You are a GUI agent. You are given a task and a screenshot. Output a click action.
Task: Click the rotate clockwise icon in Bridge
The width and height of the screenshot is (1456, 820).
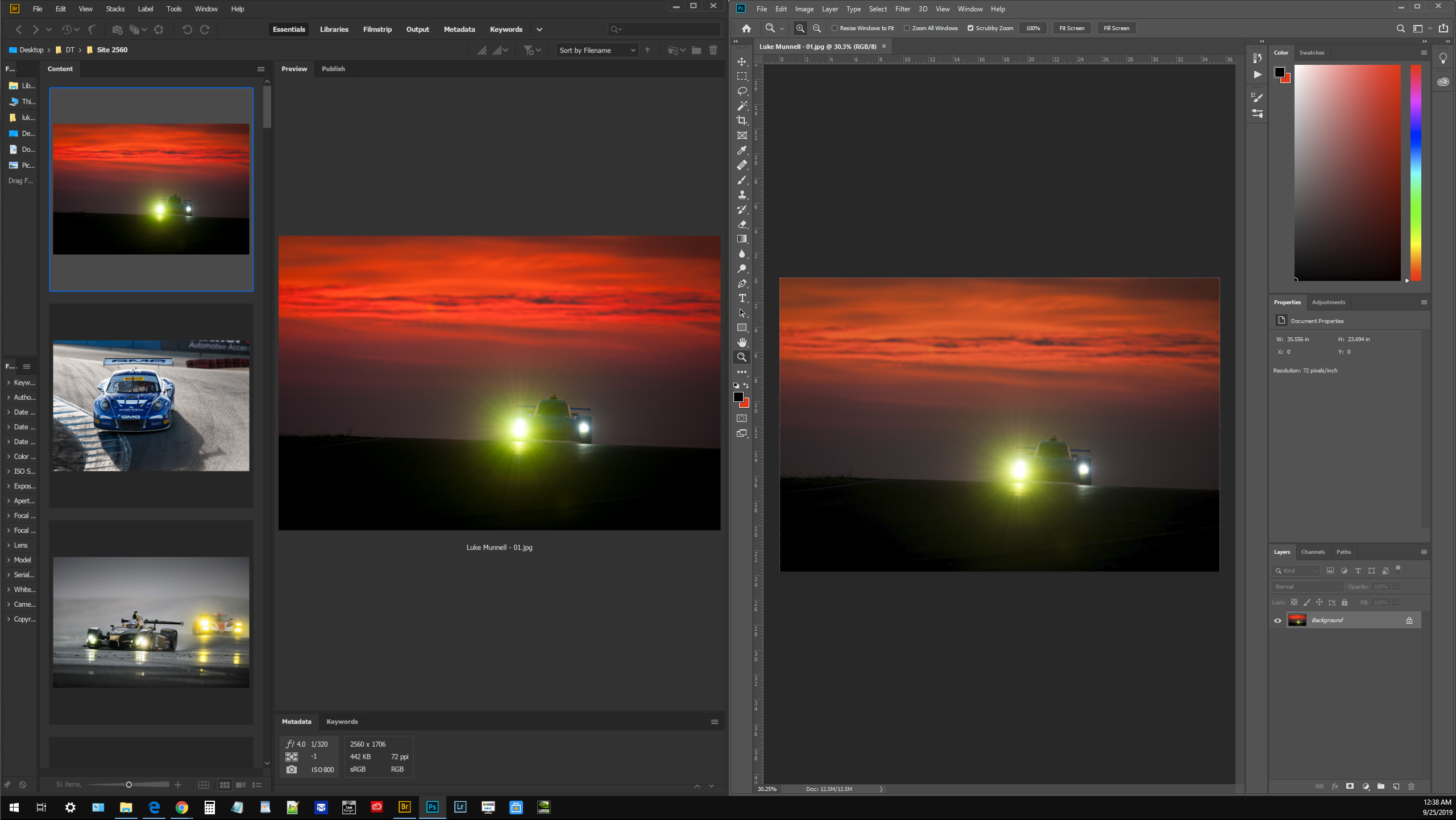[205, 30]
